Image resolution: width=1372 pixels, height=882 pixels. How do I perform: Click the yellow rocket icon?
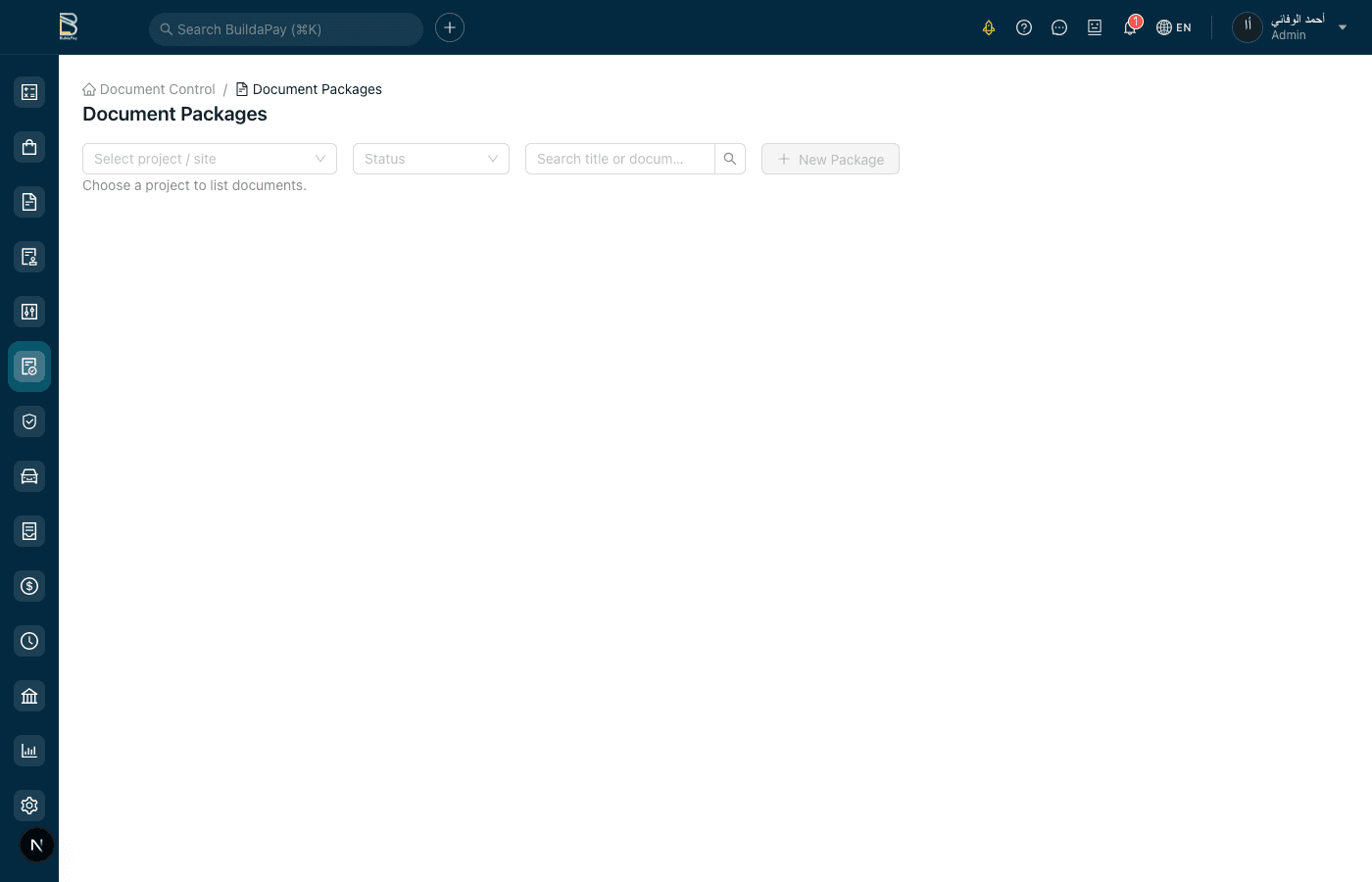click(989, 27)
